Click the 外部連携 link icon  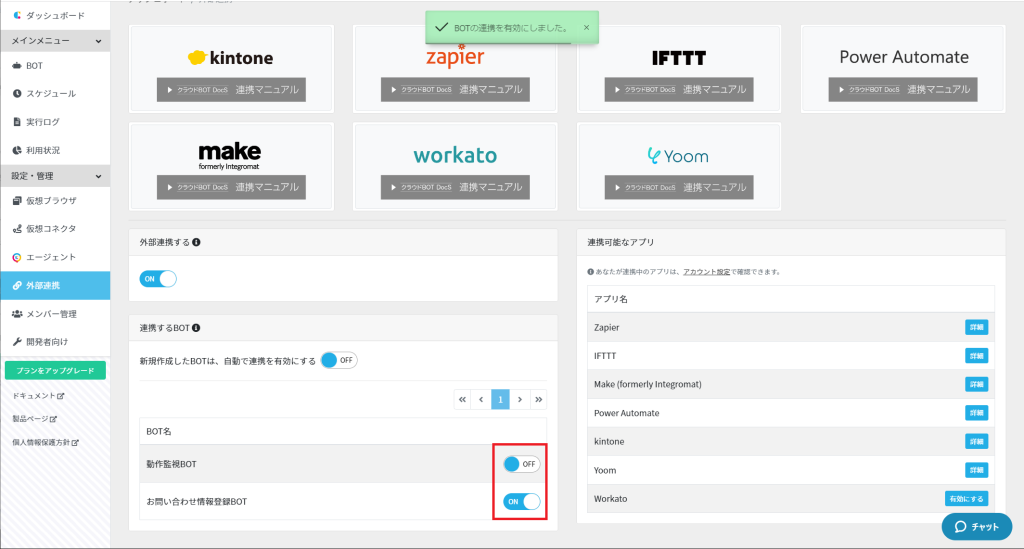(x=17, y=285)
